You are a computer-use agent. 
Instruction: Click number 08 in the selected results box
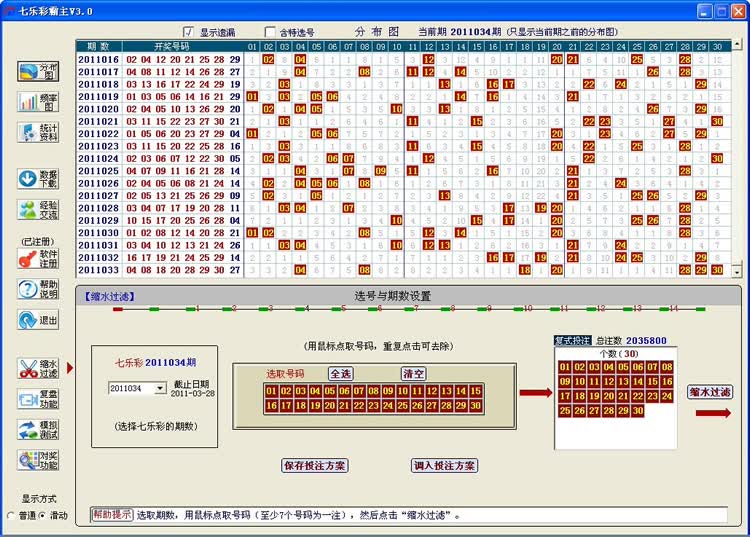click(667, 367)
